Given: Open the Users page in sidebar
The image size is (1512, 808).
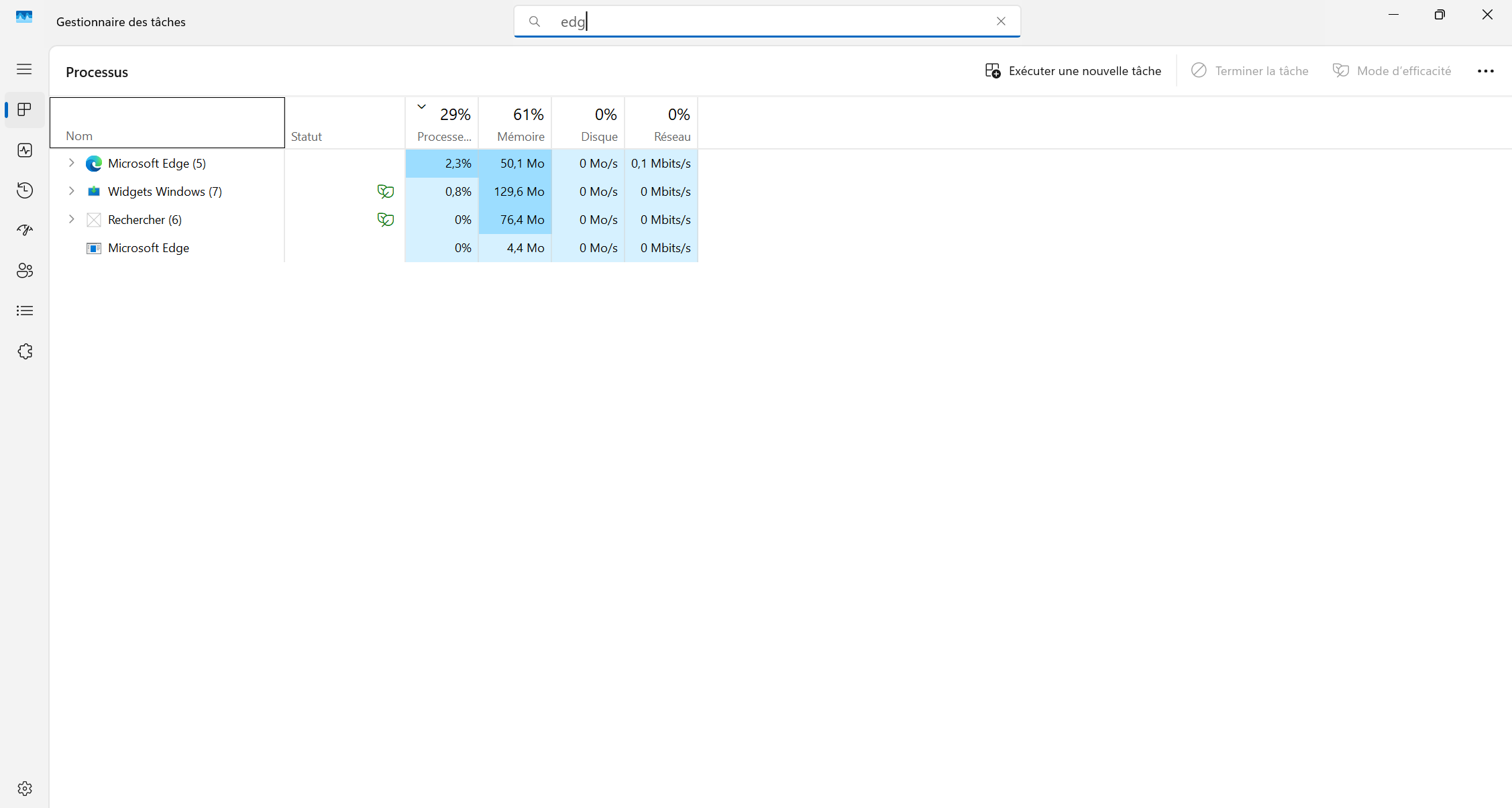Looking at the screenshot, I should click(25, 270).
